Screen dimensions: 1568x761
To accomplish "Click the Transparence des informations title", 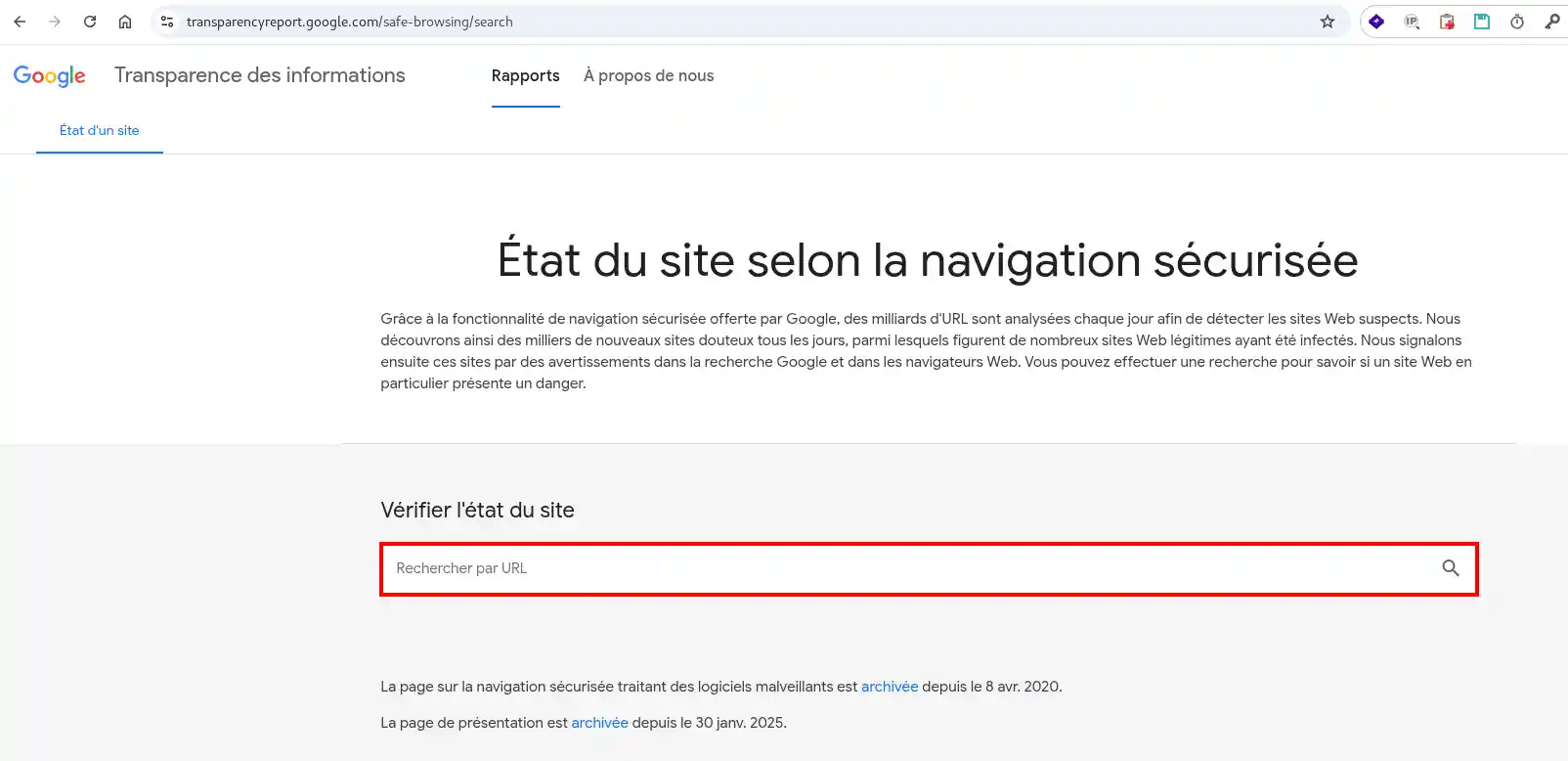I will [x=260, y=75].
